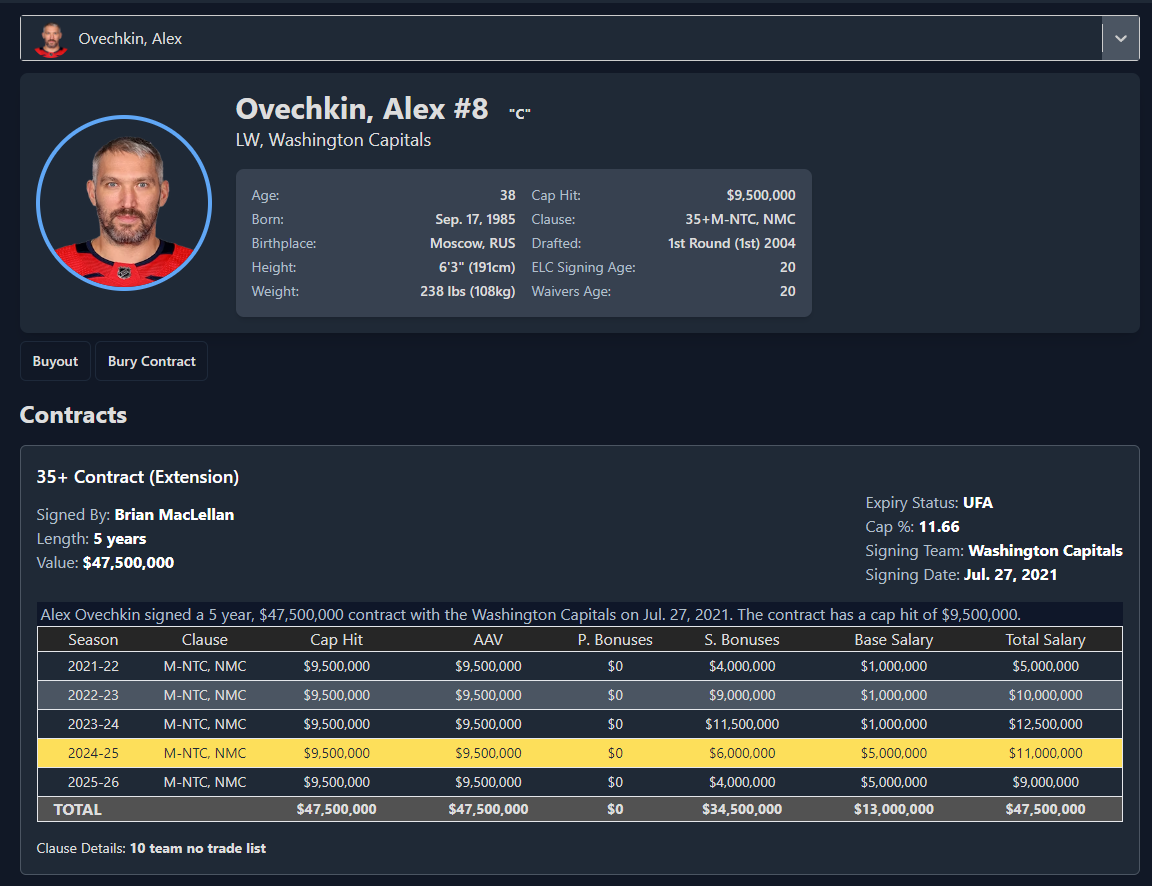This screenshot has height=886, width=1152.
Task: Click the TOTAL row label
Action: [77, 810]
